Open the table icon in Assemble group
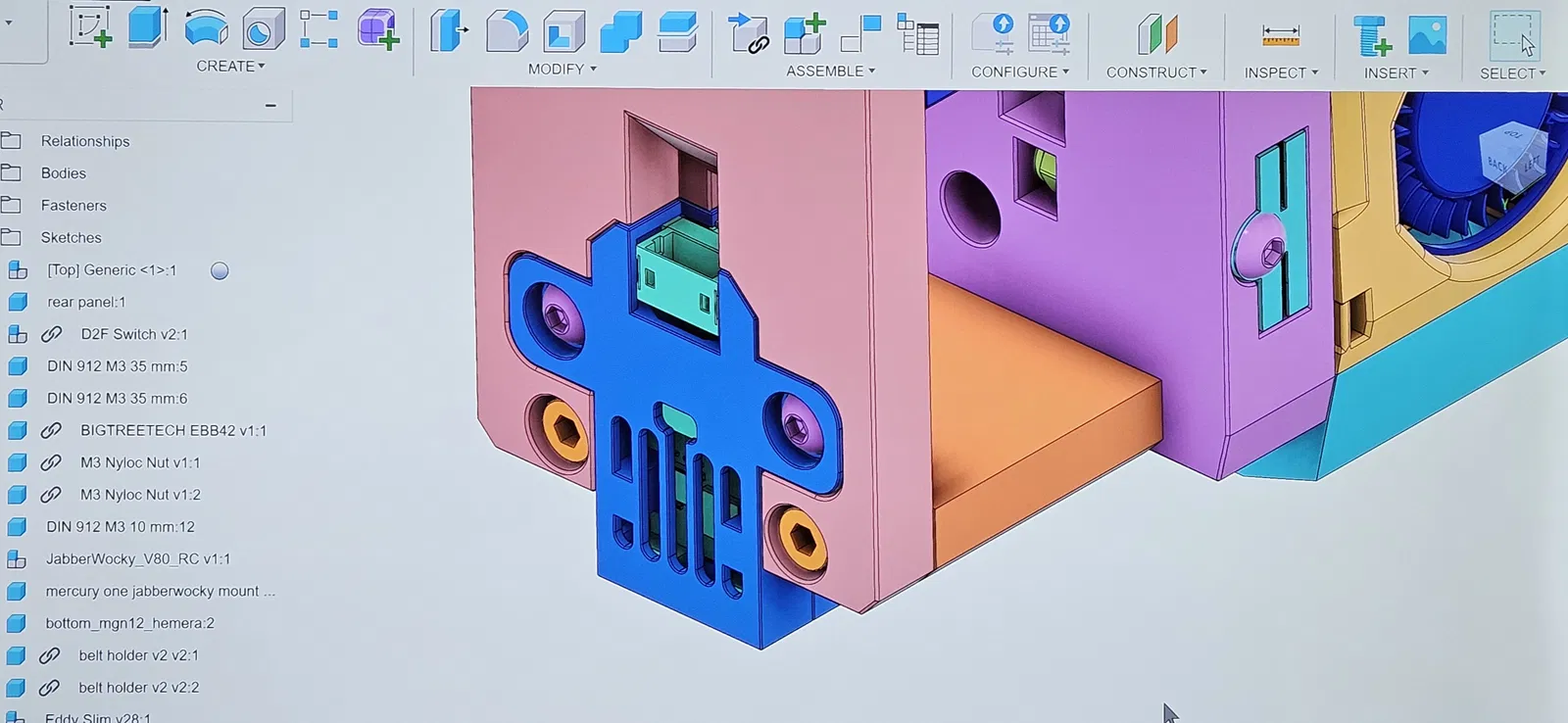1568x723 pixels. point(918,34)
